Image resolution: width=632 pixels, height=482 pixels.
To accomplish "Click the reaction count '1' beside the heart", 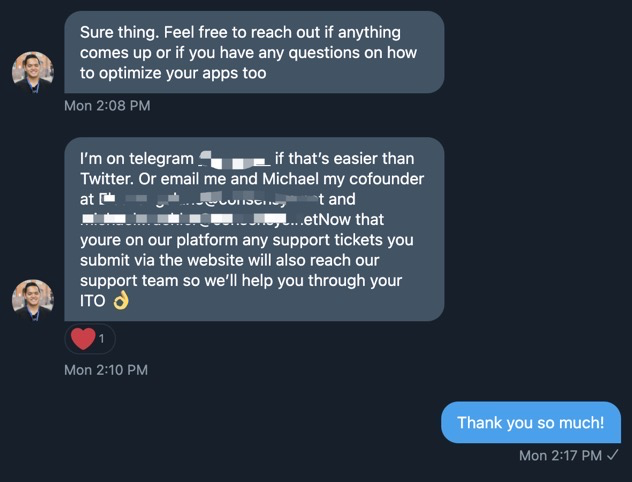I will (101, 339).
